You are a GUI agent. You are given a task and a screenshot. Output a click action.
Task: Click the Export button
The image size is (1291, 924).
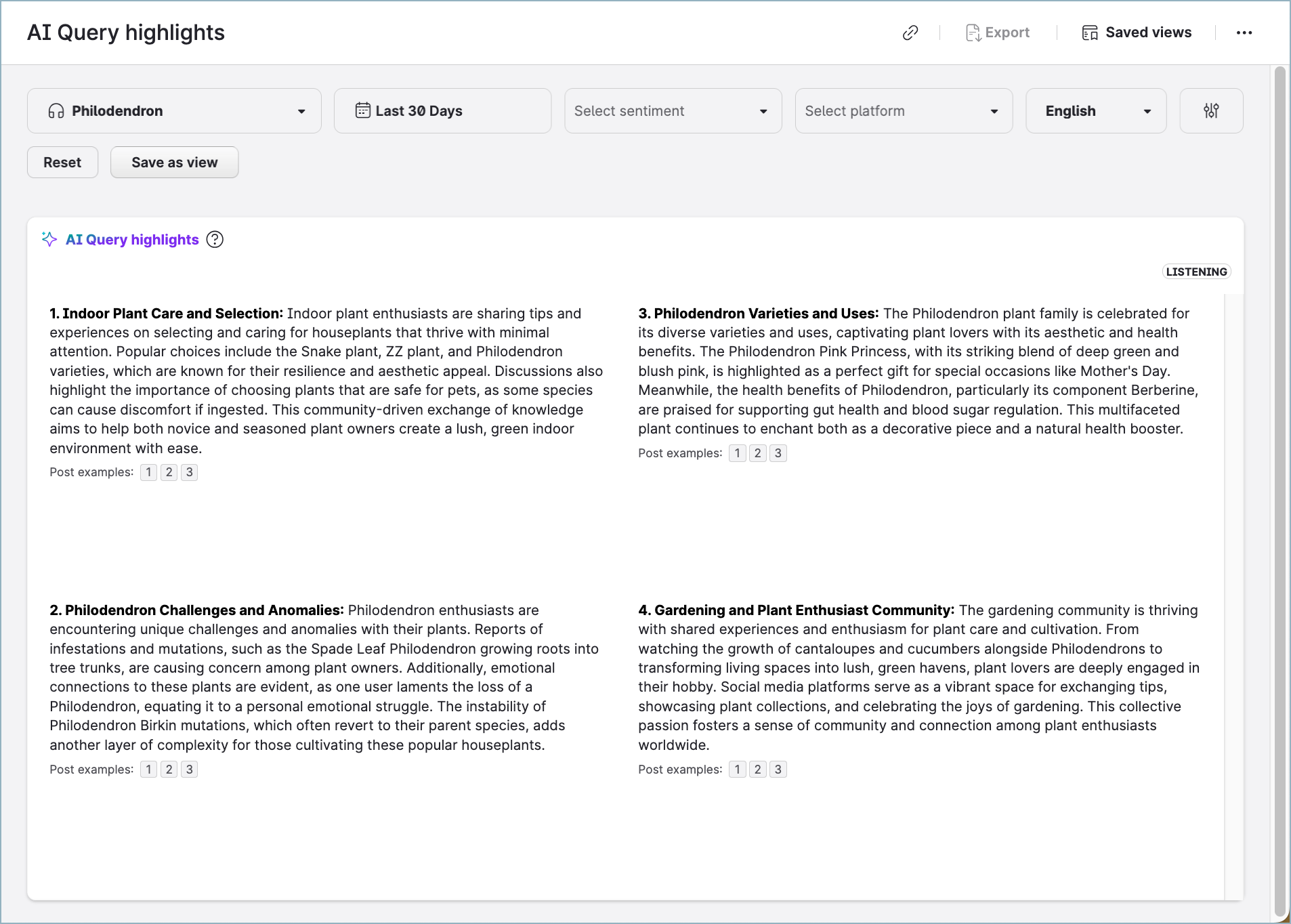(998, 33)
